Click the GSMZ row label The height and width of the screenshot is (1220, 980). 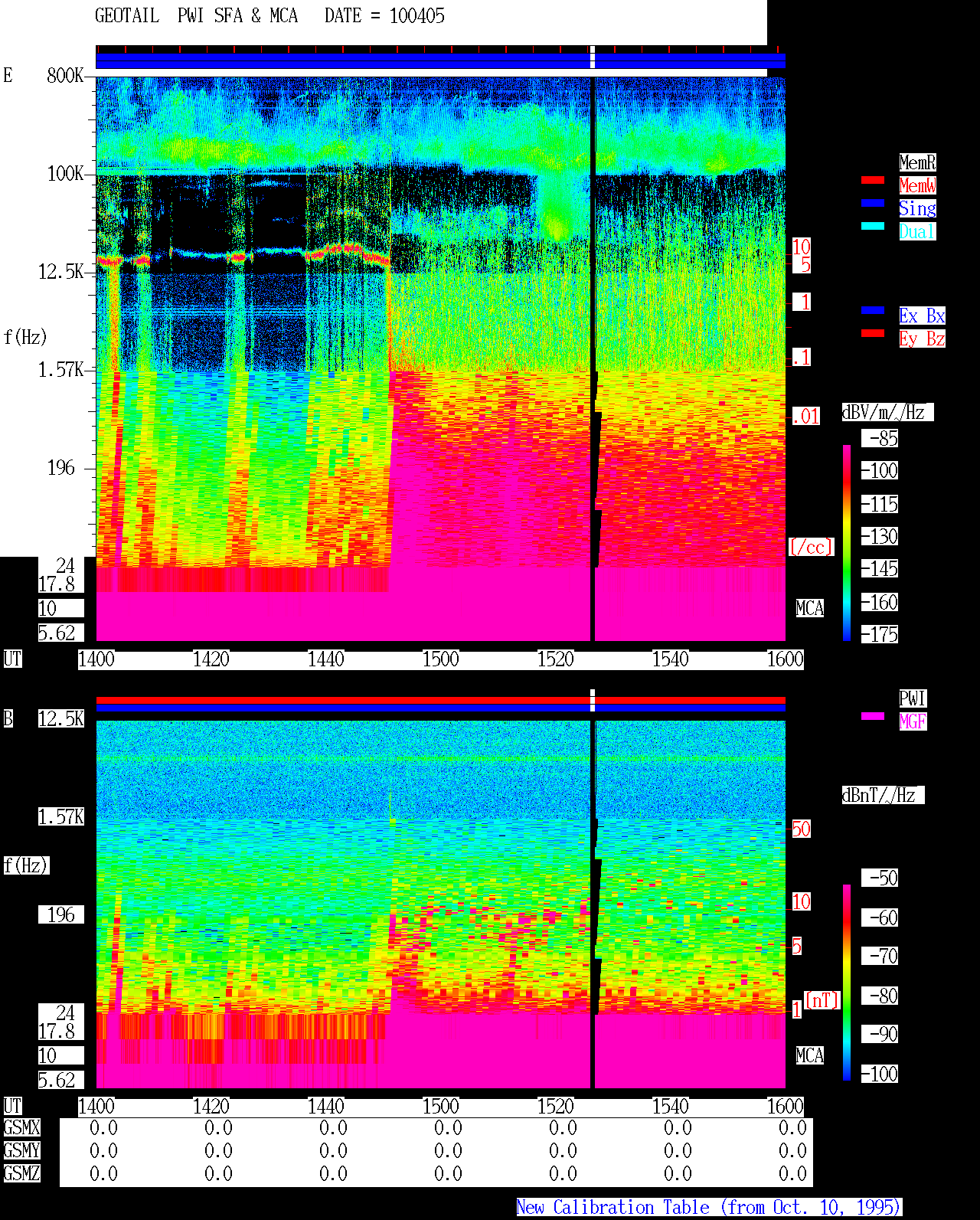(x=21, y=1173)
